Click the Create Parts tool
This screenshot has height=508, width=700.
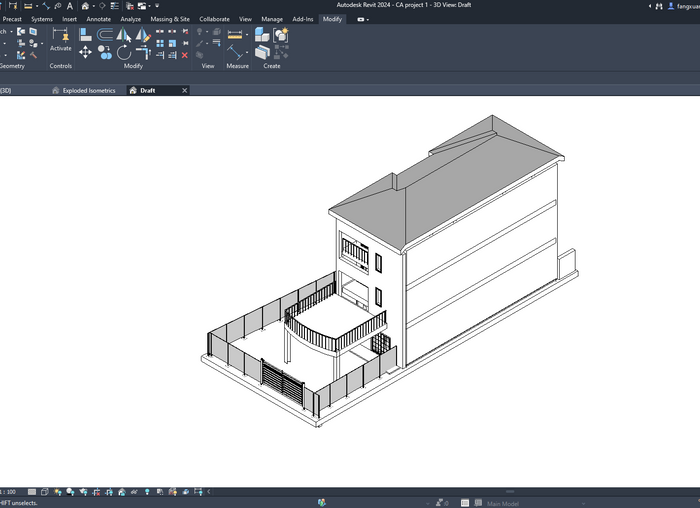[x=262, y=53]
